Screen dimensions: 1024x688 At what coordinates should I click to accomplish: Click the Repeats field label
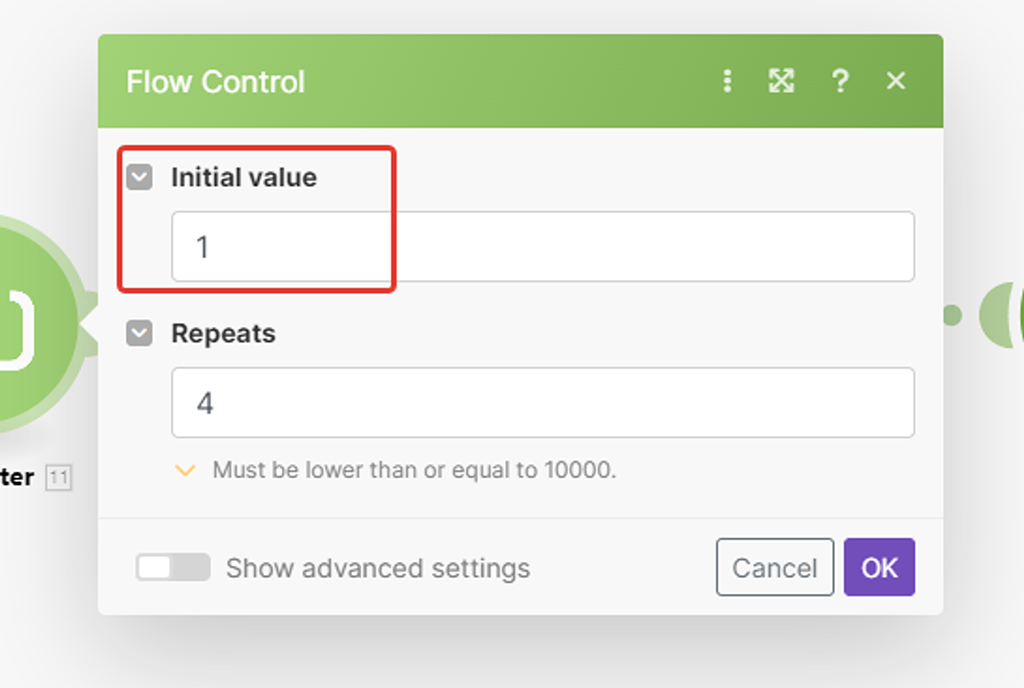pyautogui.click(x=223, y=334)
